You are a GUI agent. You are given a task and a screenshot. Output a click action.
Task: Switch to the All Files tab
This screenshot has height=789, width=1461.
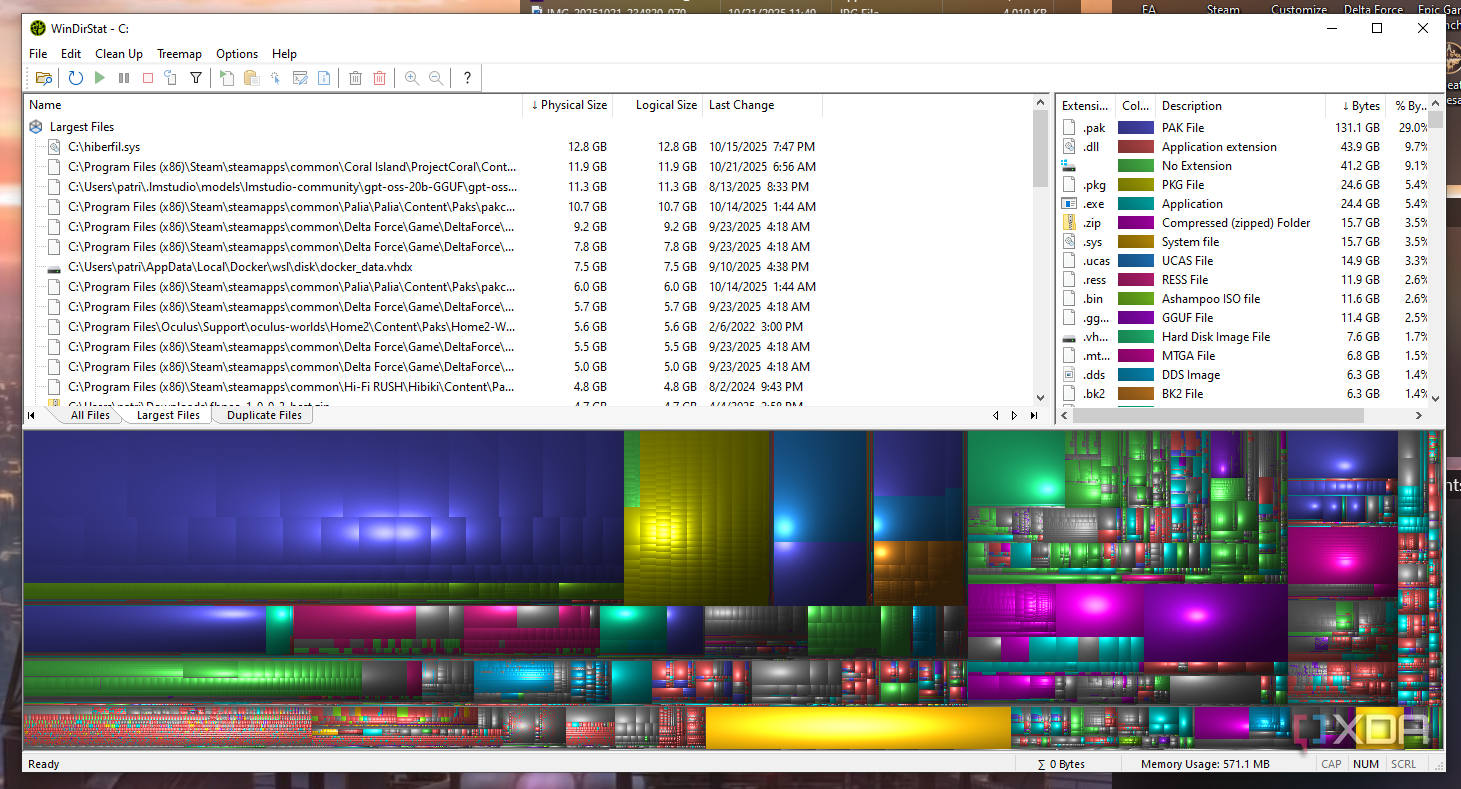coord(90,415)
